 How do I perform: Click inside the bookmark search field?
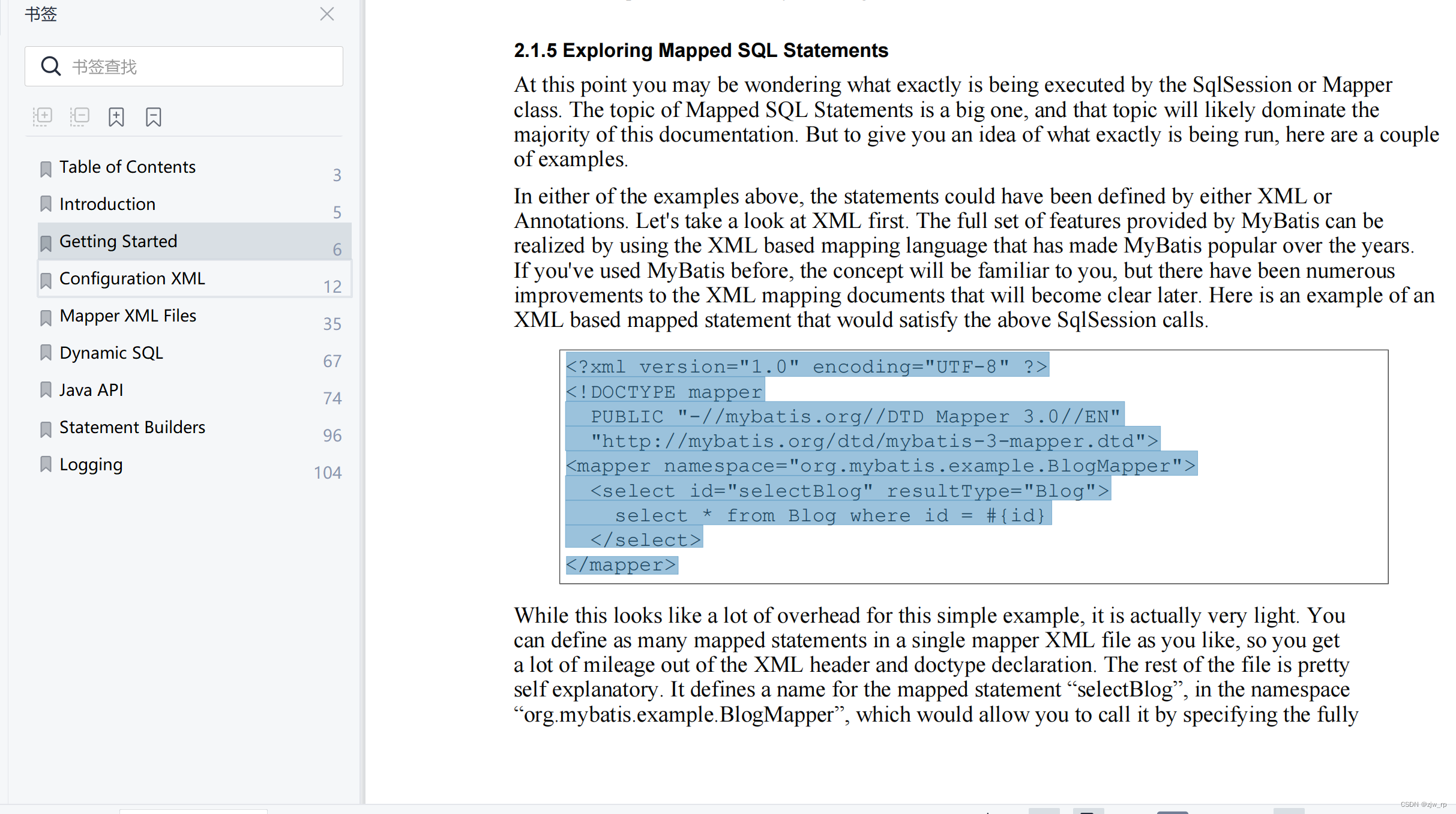point(204,67)
